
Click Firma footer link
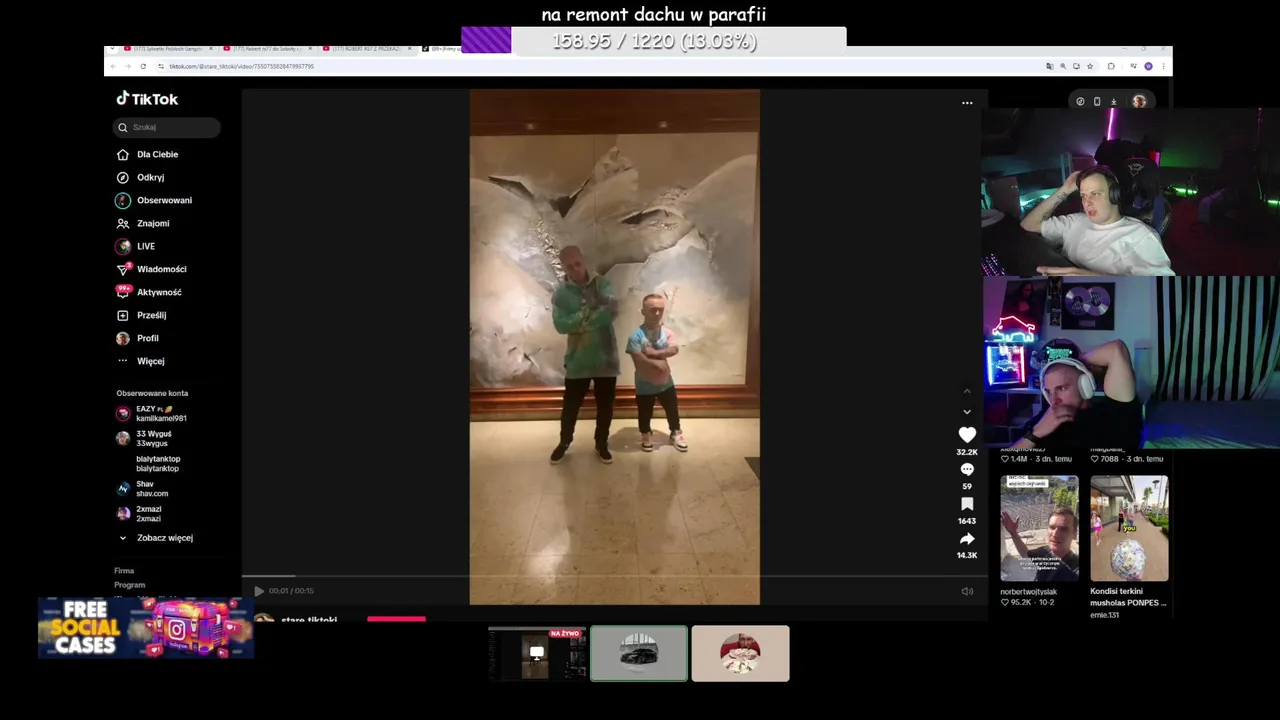[x=124, y=571]
